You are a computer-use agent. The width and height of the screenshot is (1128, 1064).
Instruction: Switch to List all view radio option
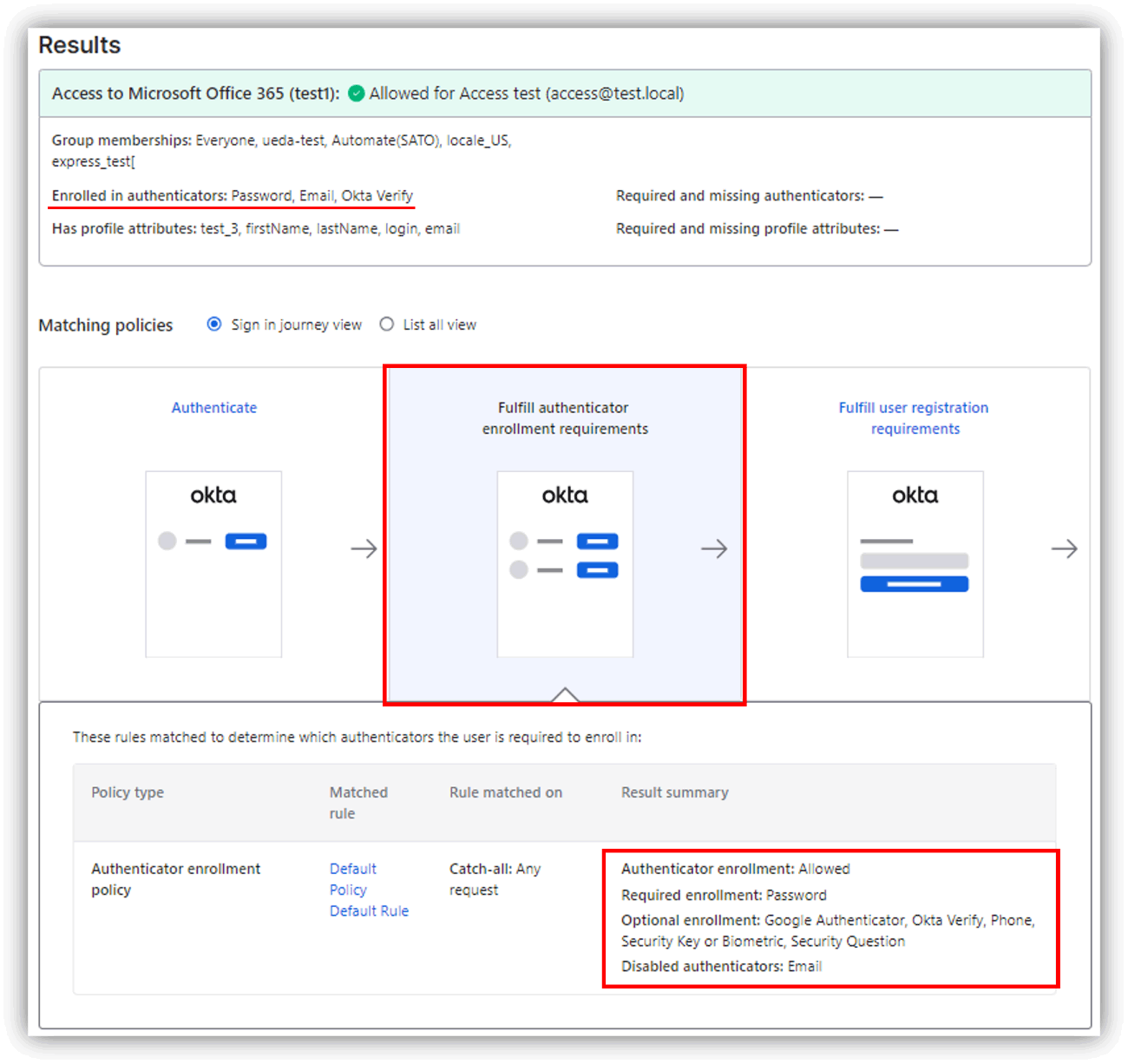pyautogui.click(x=387, y=325)
